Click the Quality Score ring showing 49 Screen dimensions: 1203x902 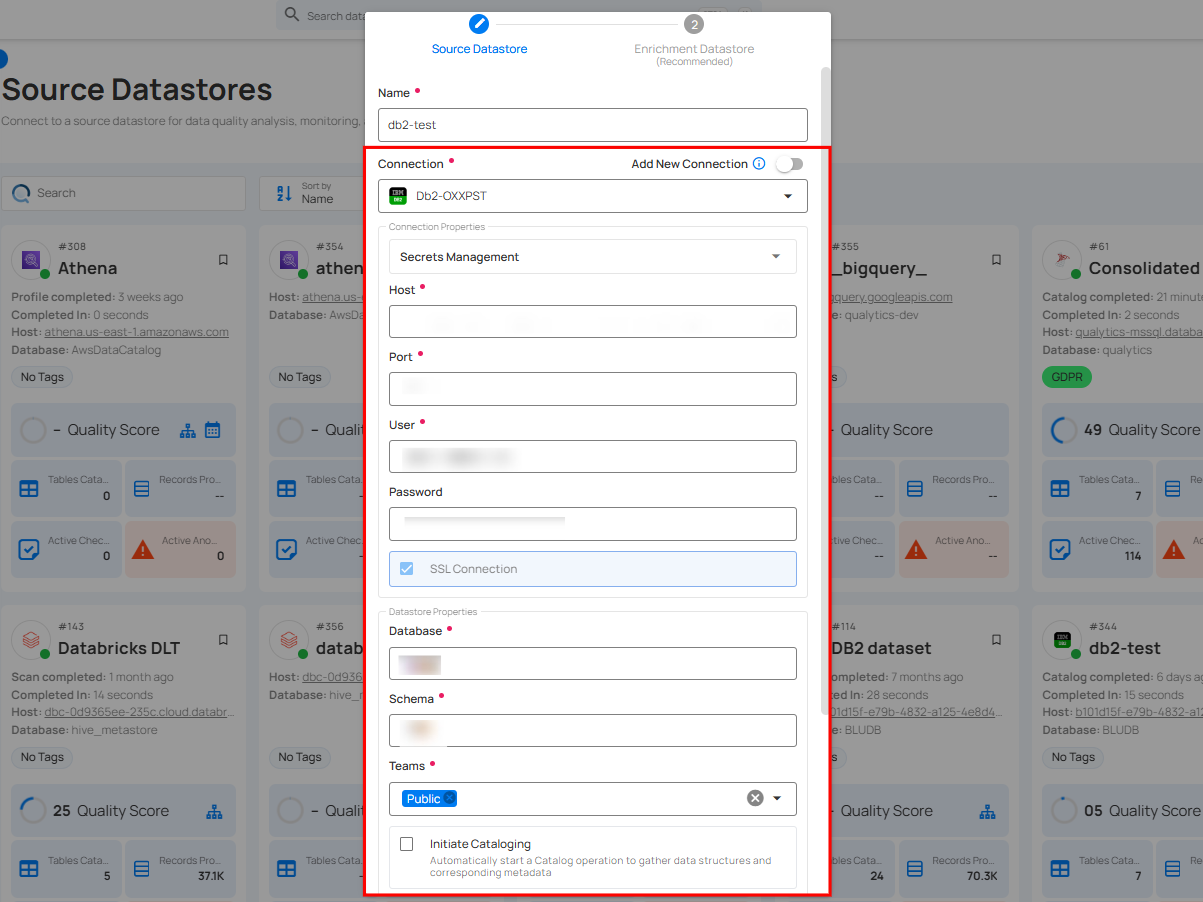(x=1065, y=429)
